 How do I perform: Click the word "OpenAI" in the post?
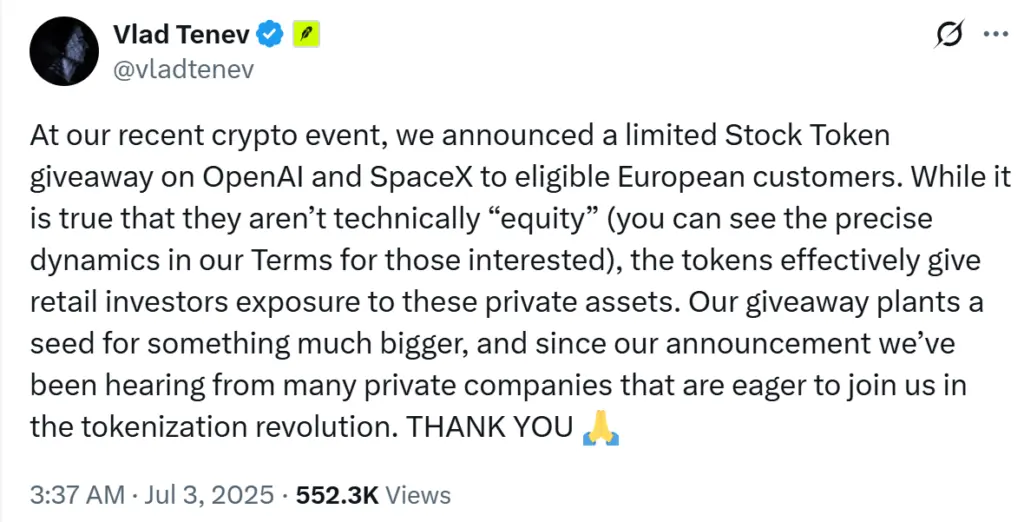click(x=250, y=176)
